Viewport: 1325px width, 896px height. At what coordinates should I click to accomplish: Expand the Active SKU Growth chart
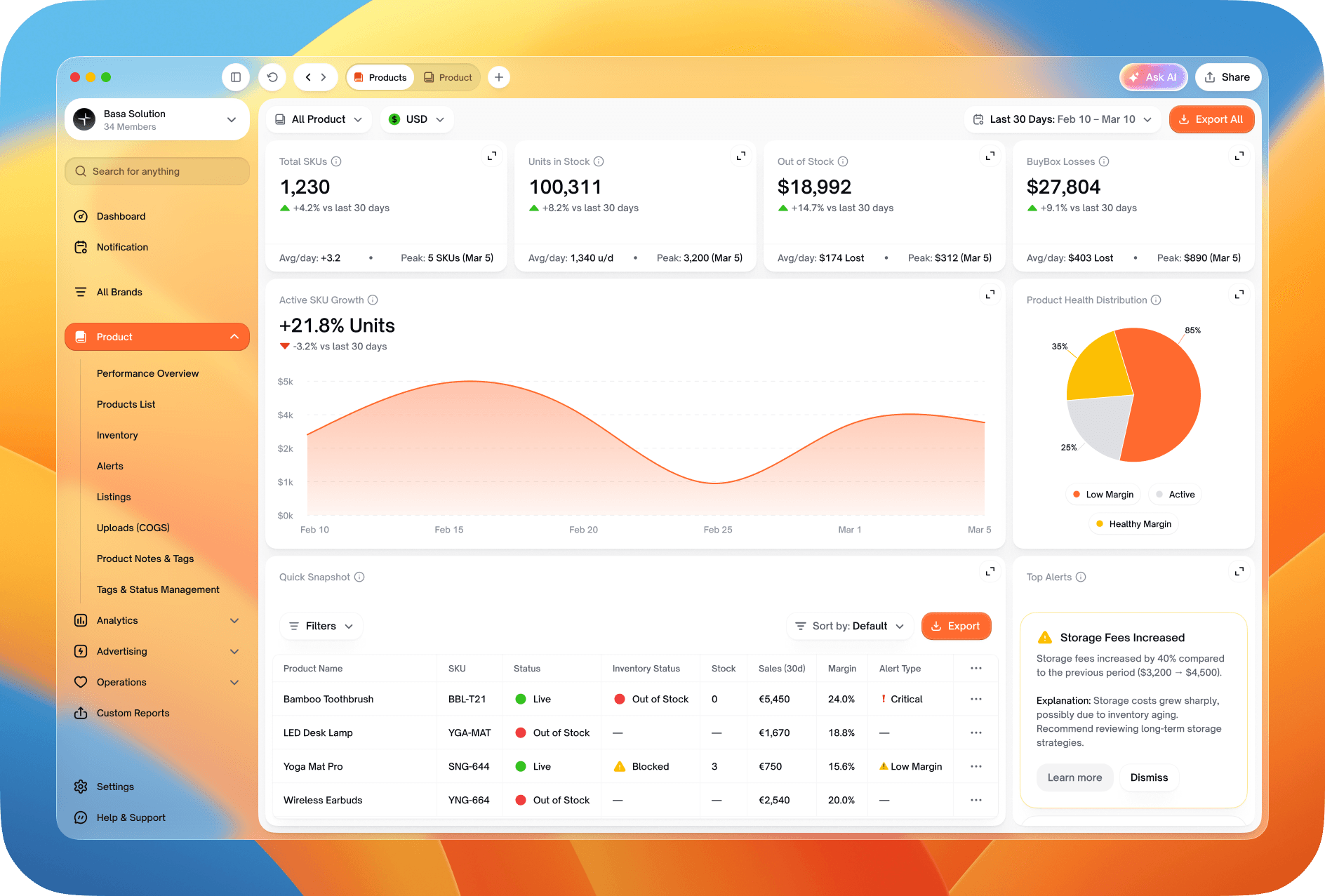[990, 294]
